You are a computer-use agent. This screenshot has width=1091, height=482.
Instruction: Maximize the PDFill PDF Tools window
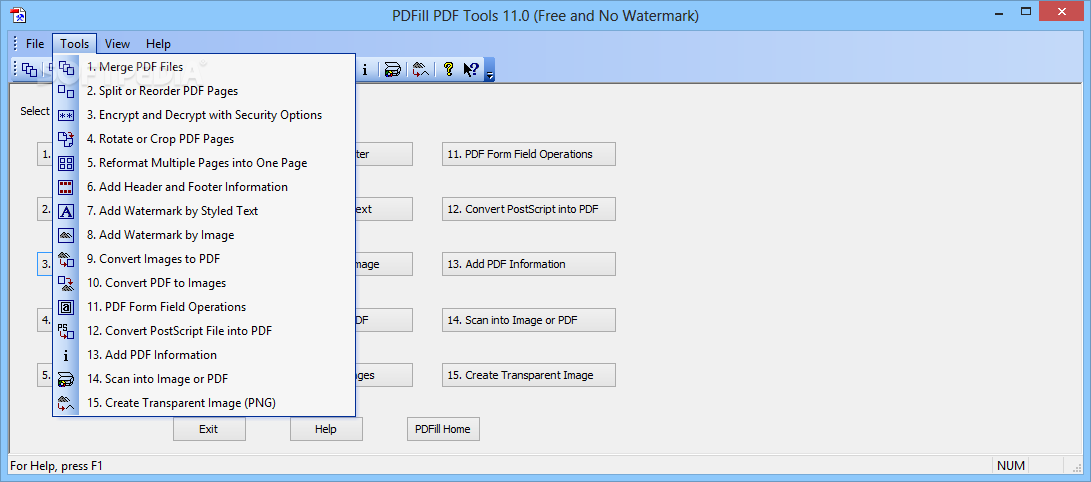click(x=1026, y=12)
